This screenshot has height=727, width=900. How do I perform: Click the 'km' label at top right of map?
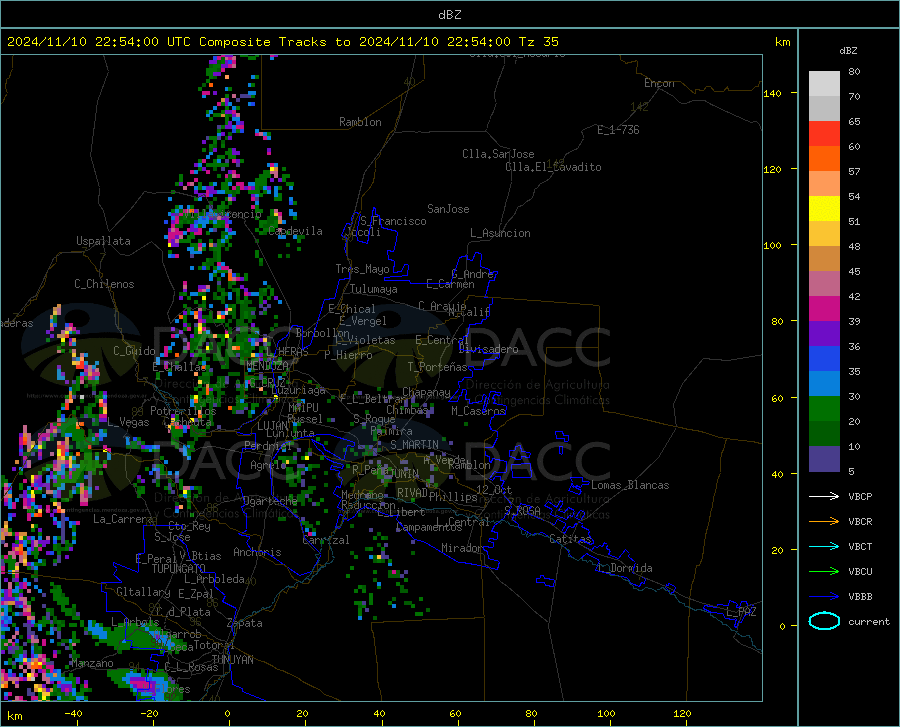[x=782, y=42]
